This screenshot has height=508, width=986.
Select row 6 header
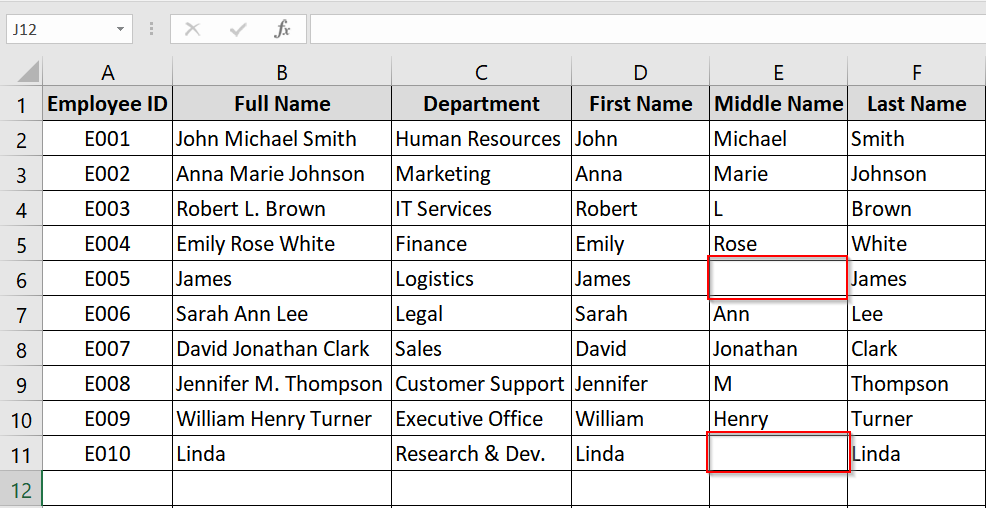21,279
